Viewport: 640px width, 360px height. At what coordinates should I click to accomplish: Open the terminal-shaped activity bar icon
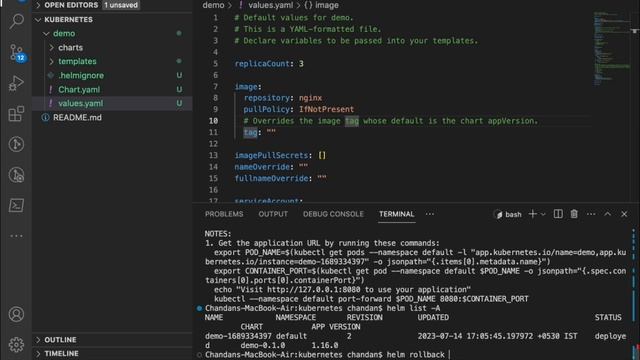click(16, 205)
